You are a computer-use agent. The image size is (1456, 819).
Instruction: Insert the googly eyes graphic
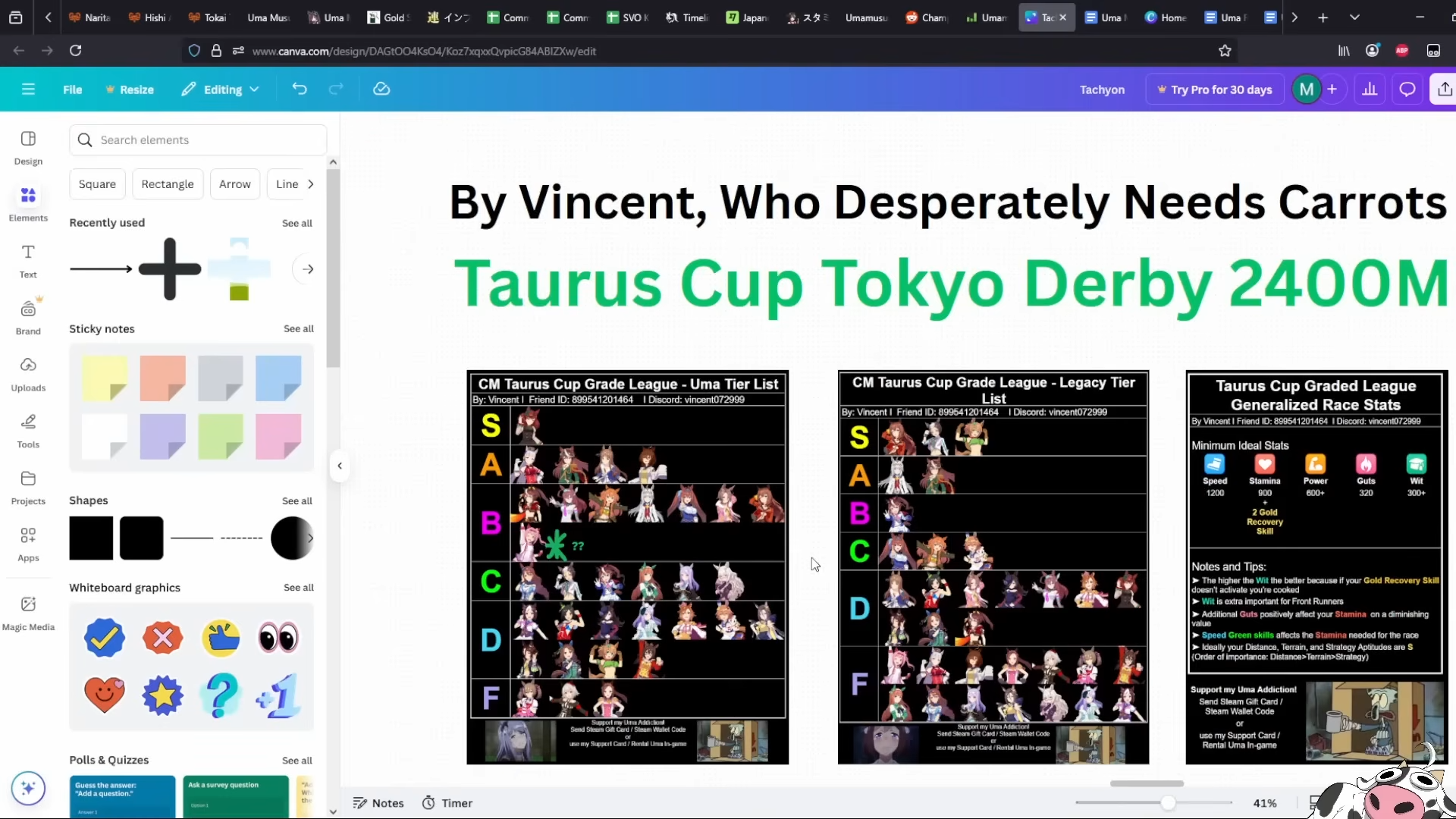pyautogui.click(x=278, y=638)
